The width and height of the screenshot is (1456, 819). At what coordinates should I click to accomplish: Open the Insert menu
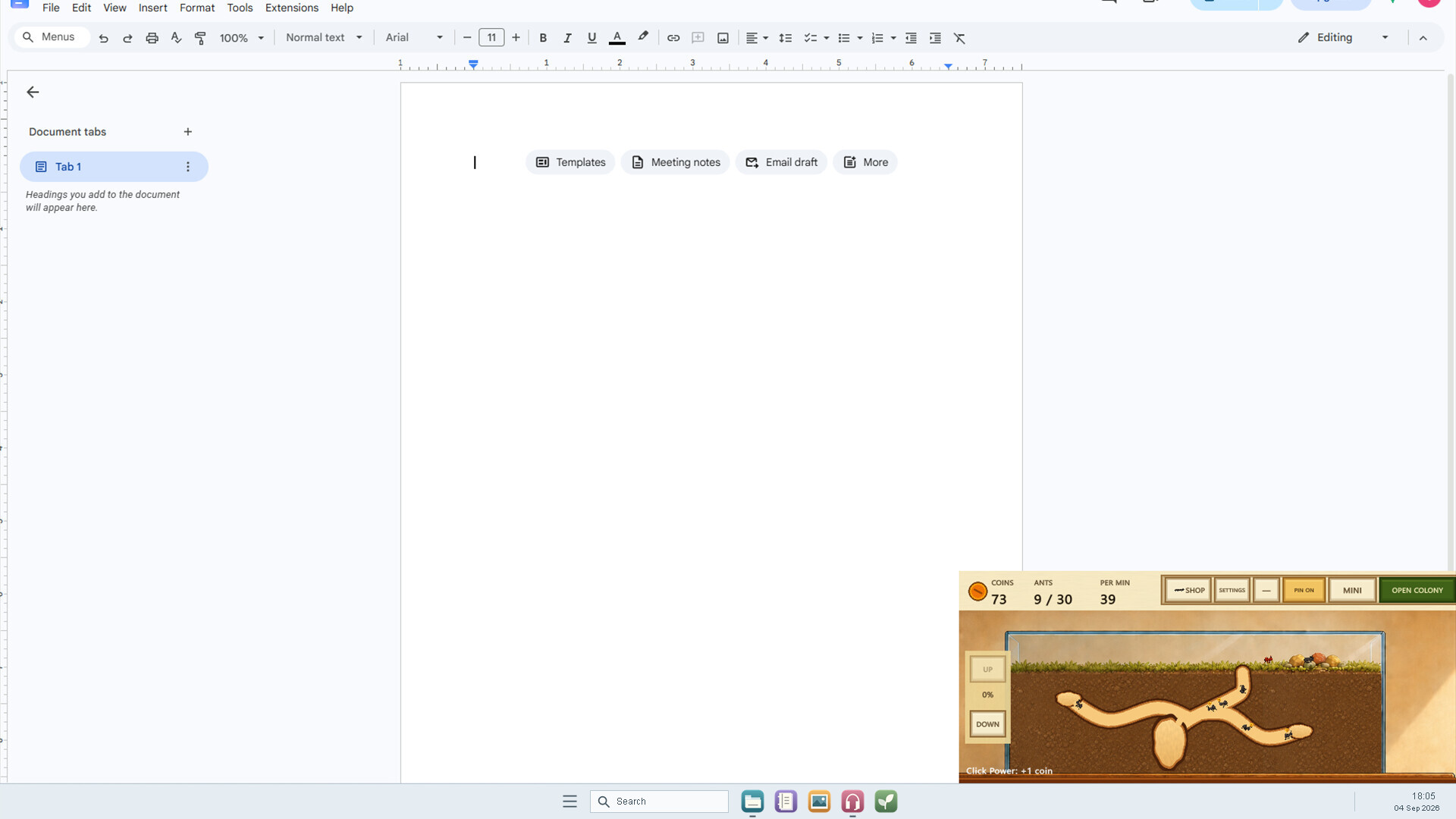[152, 8]
